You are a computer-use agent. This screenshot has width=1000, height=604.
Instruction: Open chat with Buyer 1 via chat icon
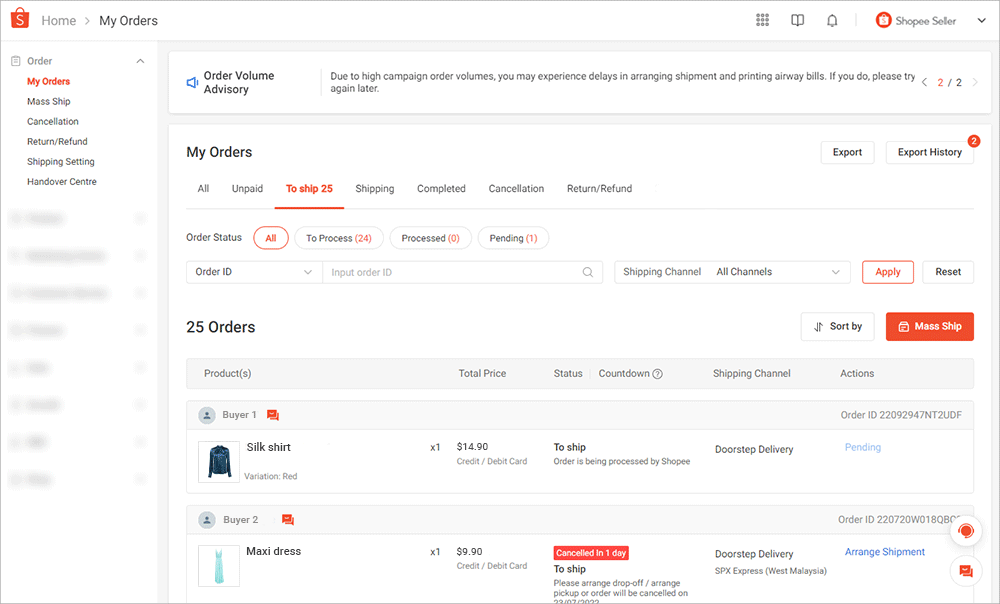[273, 414]
